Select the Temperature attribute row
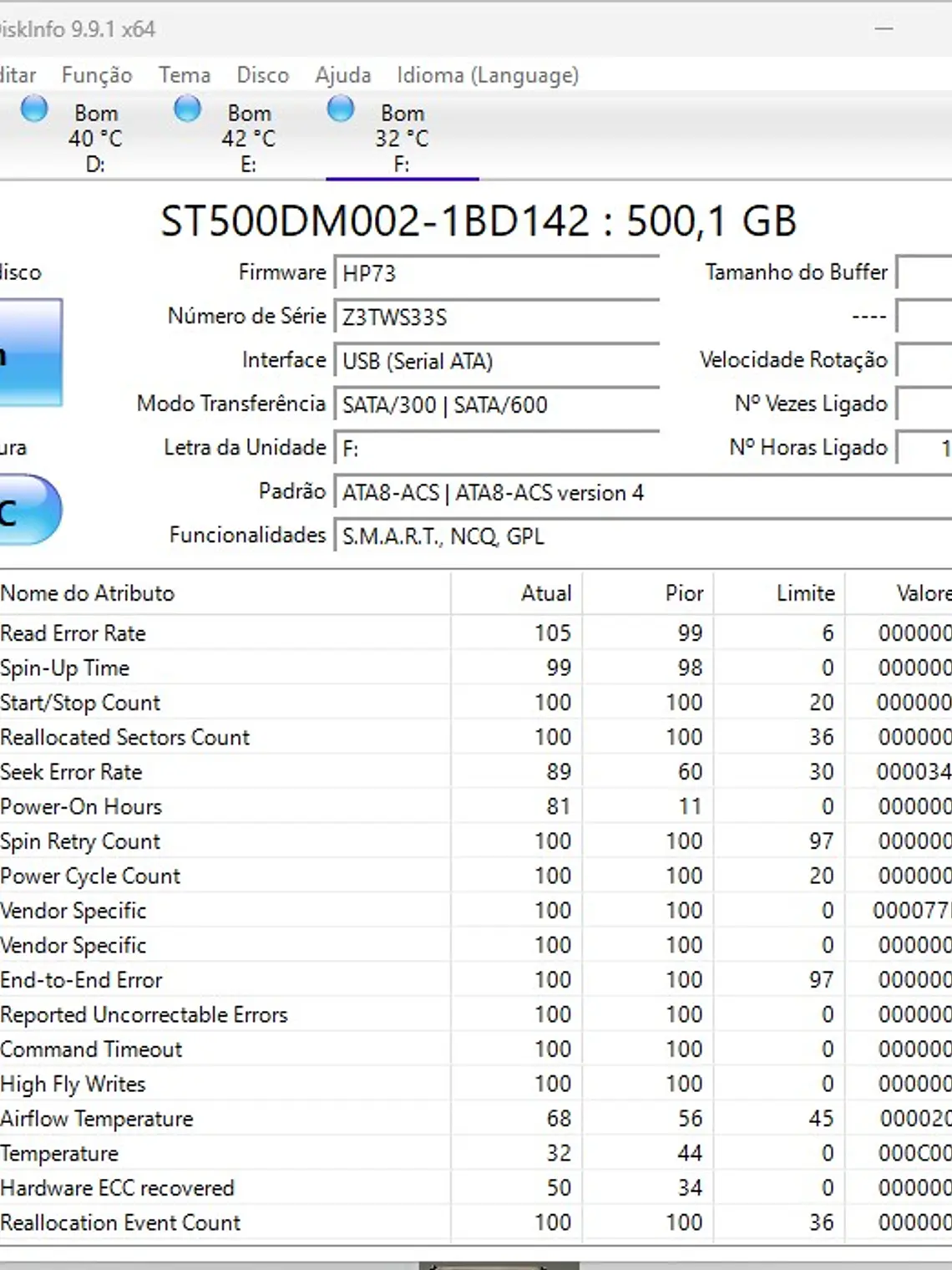The height and width of the screenshot is (1270, 952). [476, 1153]
